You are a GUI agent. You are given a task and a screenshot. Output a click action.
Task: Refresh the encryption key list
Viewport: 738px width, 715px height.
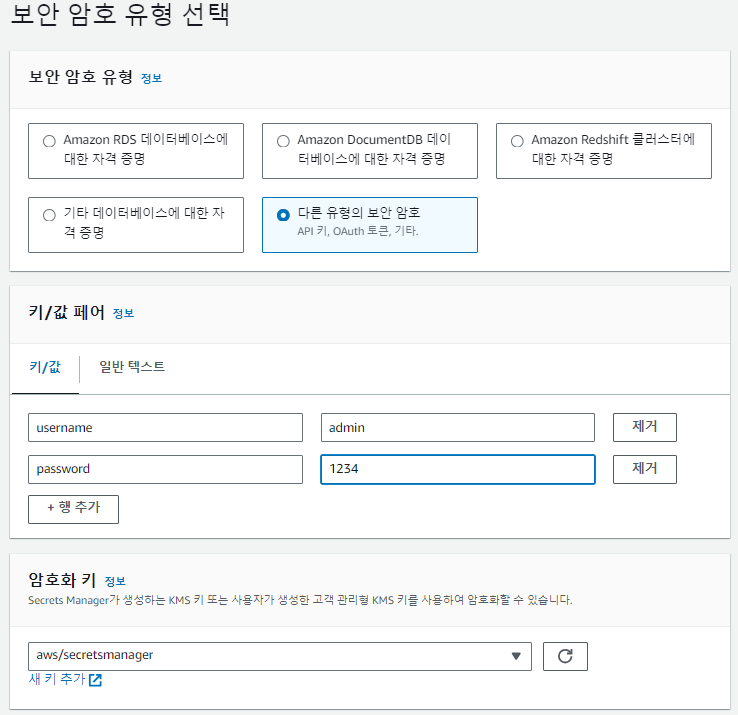[565, 656]
